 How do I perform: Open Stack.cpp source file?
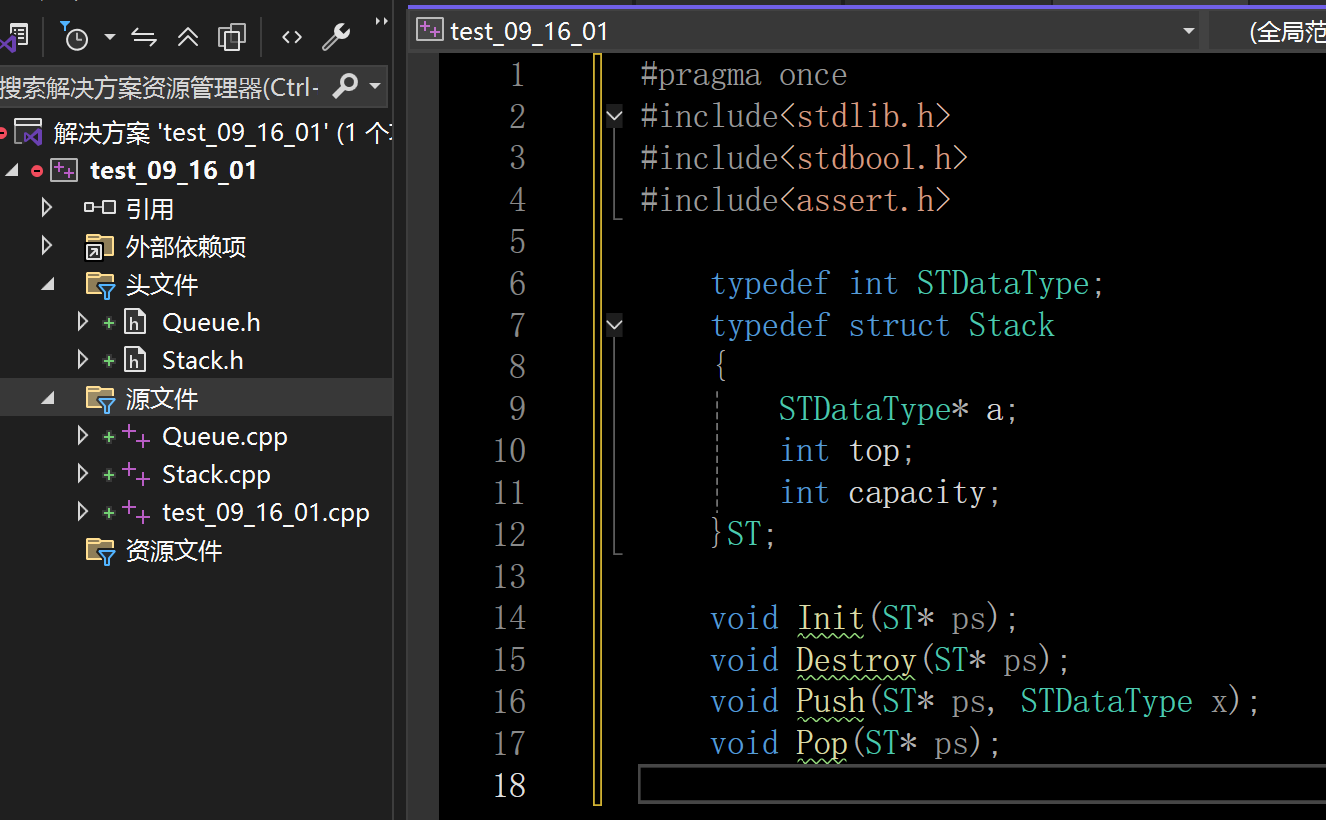[216, 475]
